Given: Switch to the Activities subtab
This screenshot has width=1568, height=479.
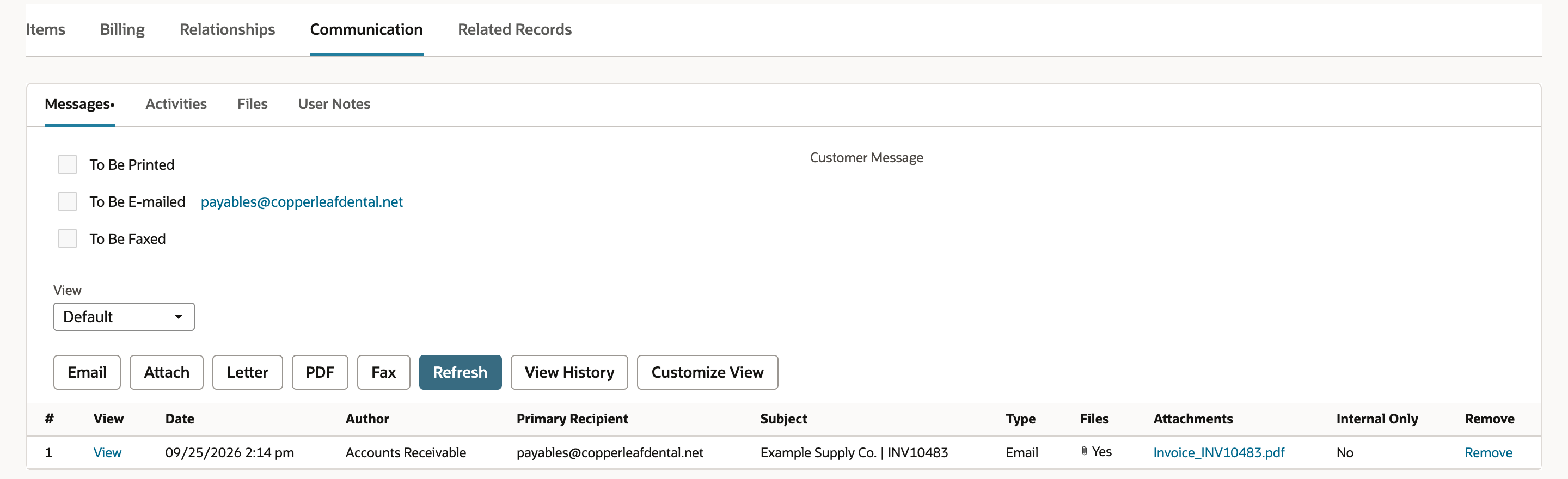Looking at the screenshot, I should (176, 104).
